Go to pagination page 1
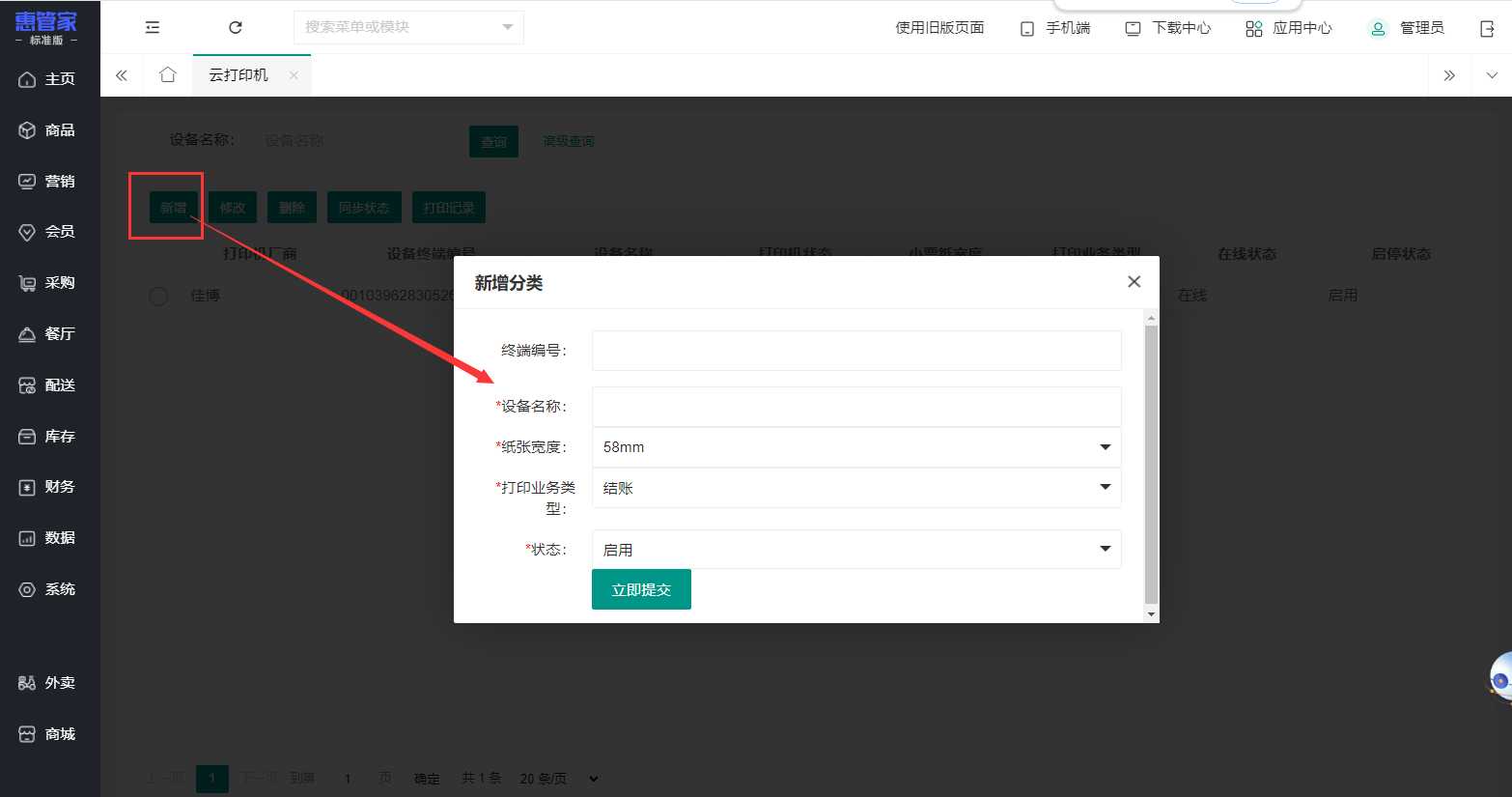1512x797 pixels. click(212, 779)
